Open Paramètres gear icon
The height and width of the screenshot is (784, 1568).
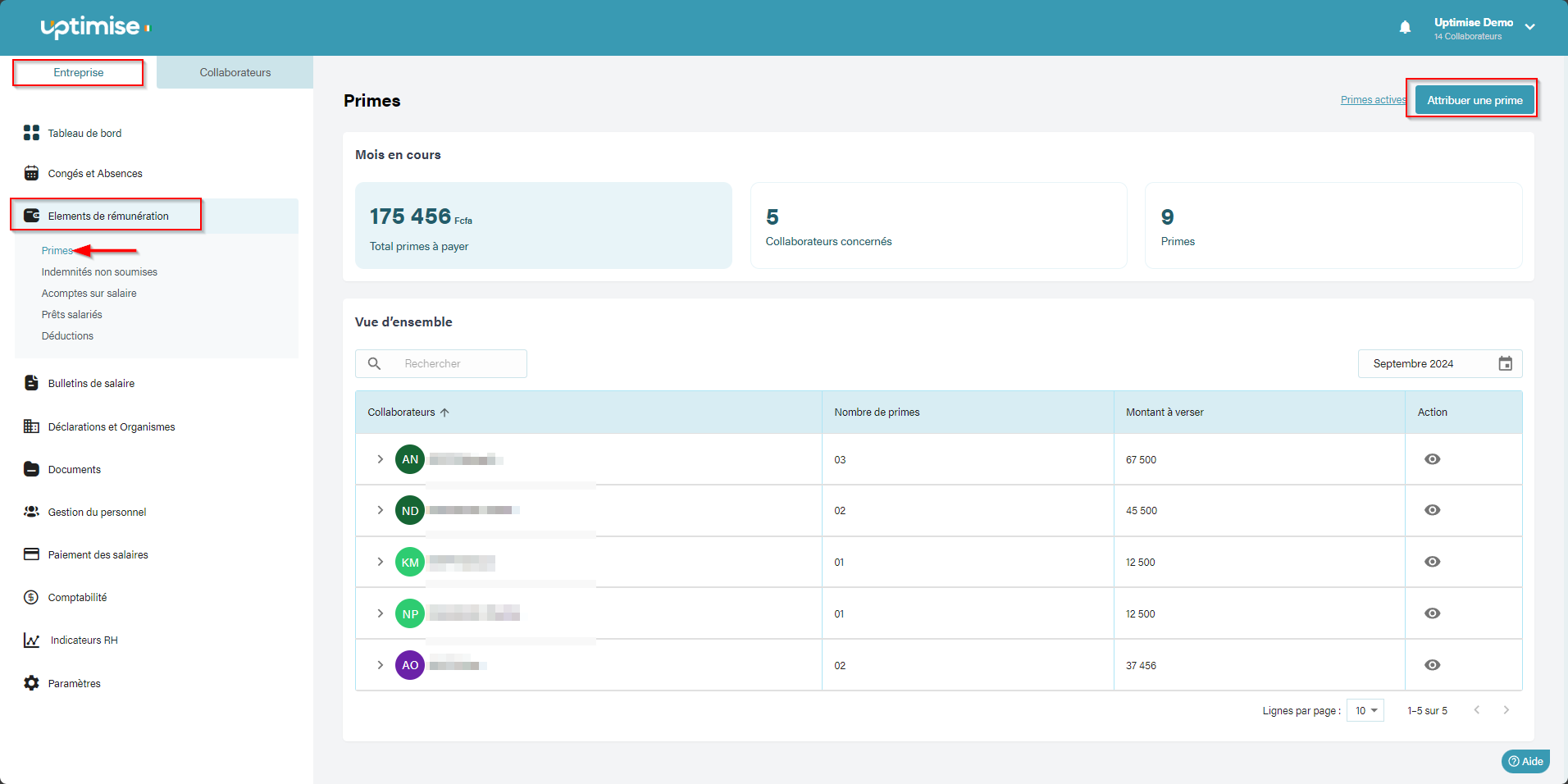pyautogui.click(x=31, y=683)
